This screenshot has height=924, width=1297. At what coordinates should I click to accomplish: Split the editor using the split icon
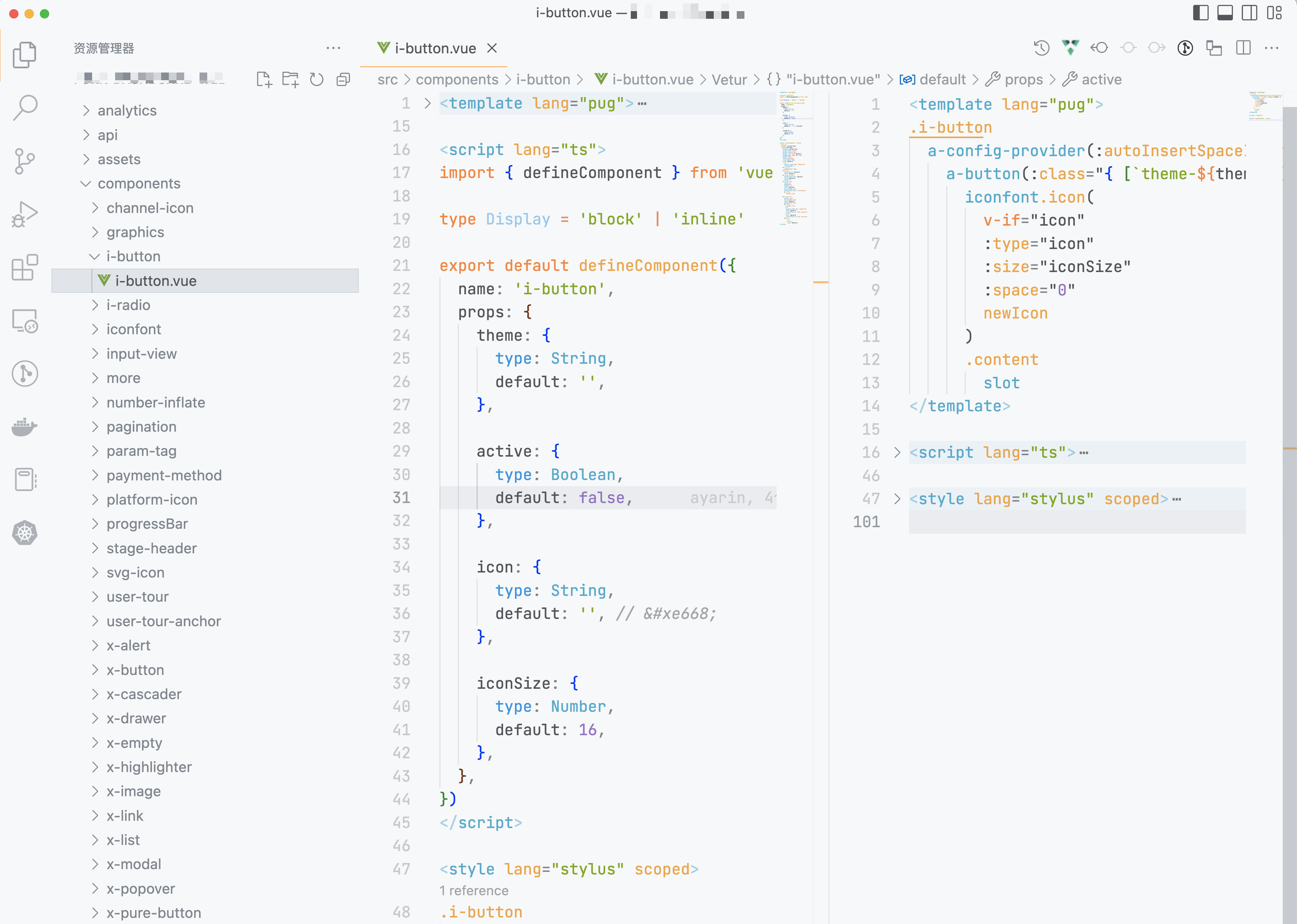click(x=1244, y=48)
